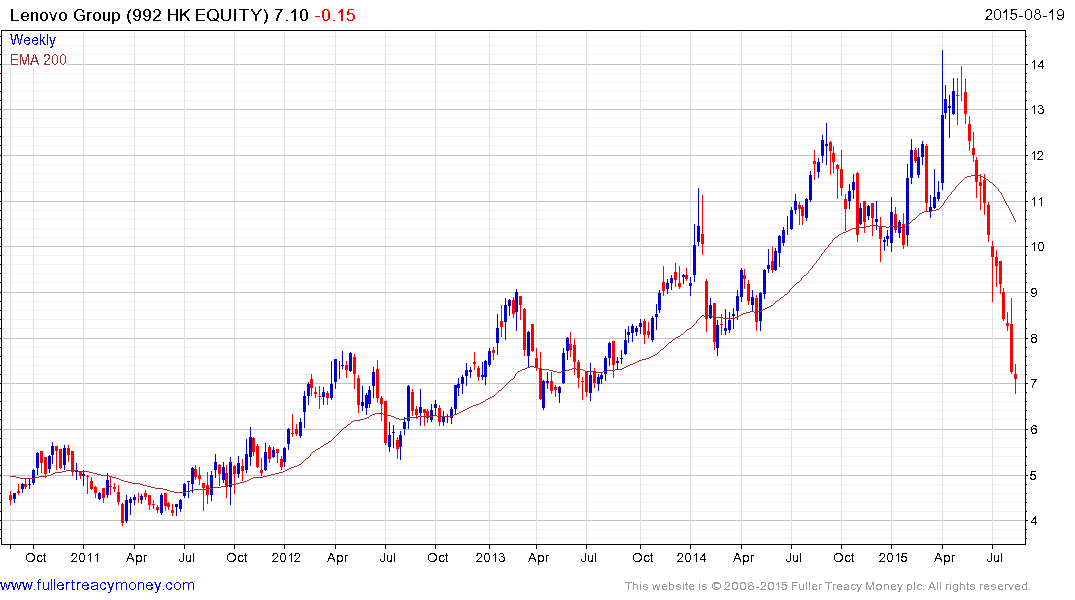This screenshot has width=1075, height=600.
Task: Click the 2013 time axis label
Action: coord(490,557)
